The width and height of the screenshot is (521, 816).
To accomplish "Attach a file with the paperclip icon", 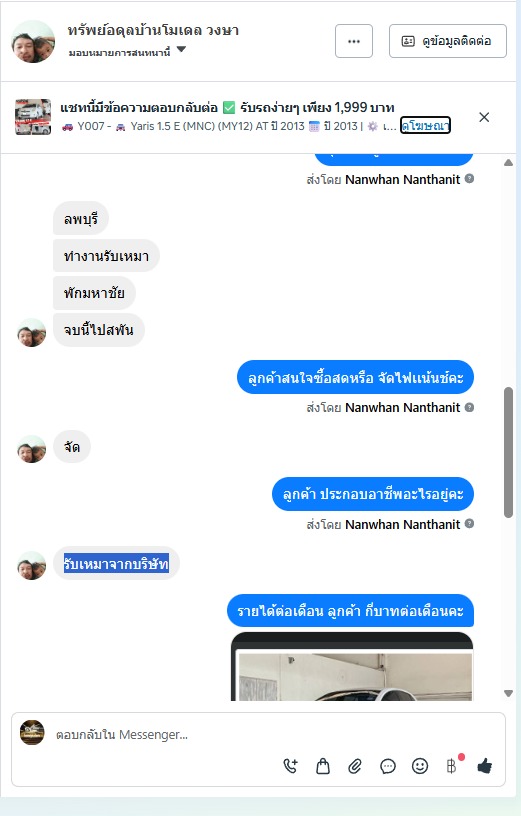I will [x=355, y=766].
